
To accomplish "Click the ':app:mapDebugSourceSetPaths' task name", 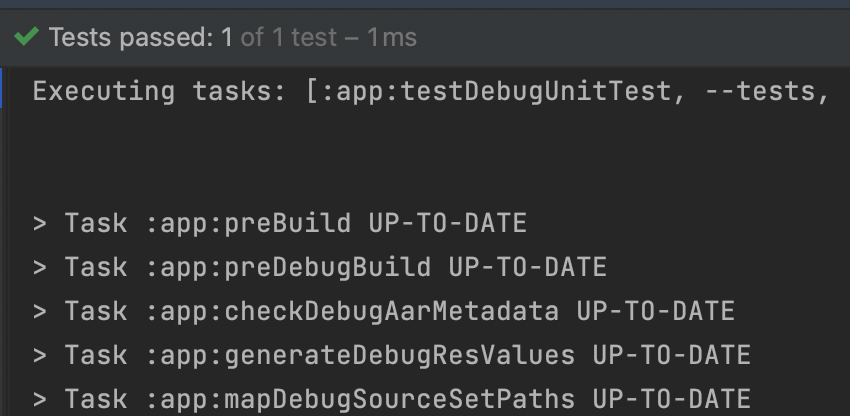I will 360,399.
